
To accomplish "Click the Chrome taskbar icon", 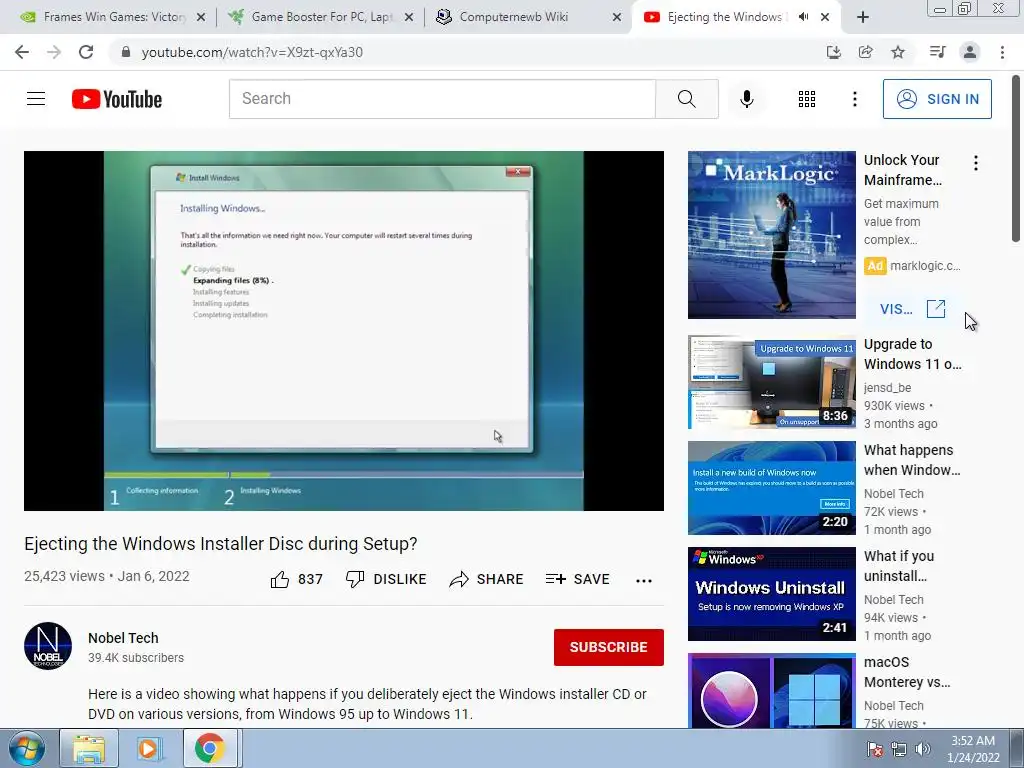I will pos(210,748).
